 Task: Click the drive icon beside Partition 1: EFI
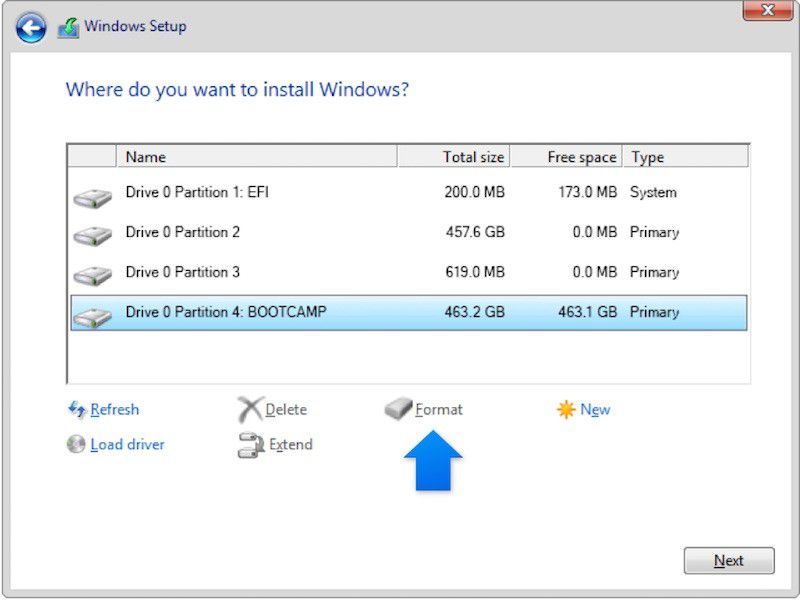click(91, 192)
